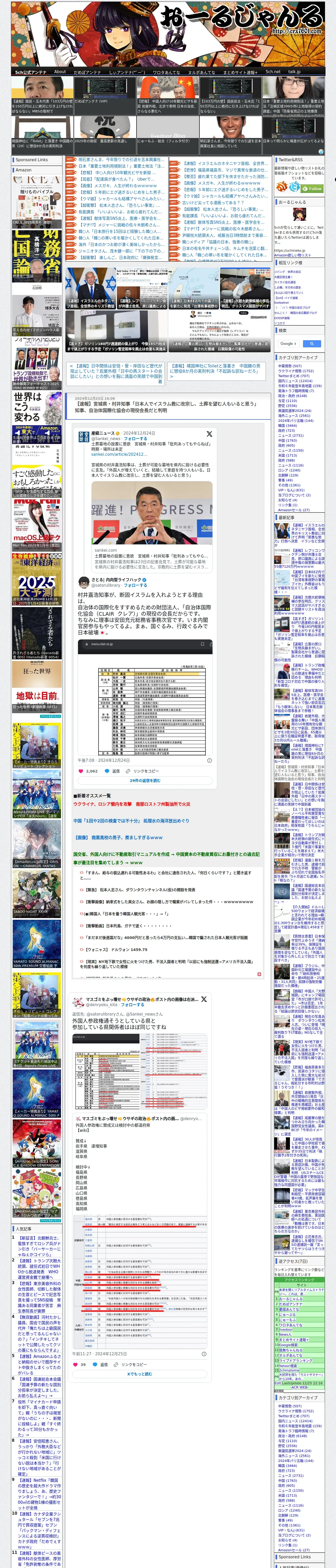Click 29件の返信を読む button

[145, 780]
